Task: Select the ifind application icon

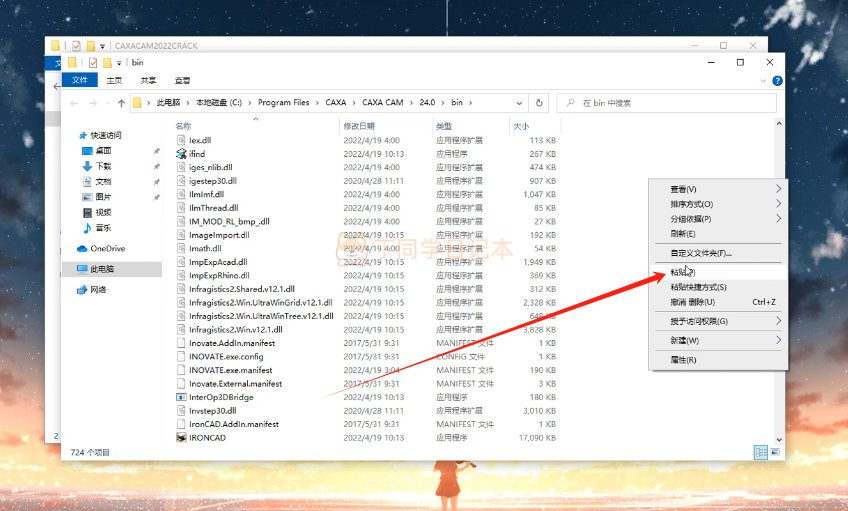Action: click(x=180, y=154)
